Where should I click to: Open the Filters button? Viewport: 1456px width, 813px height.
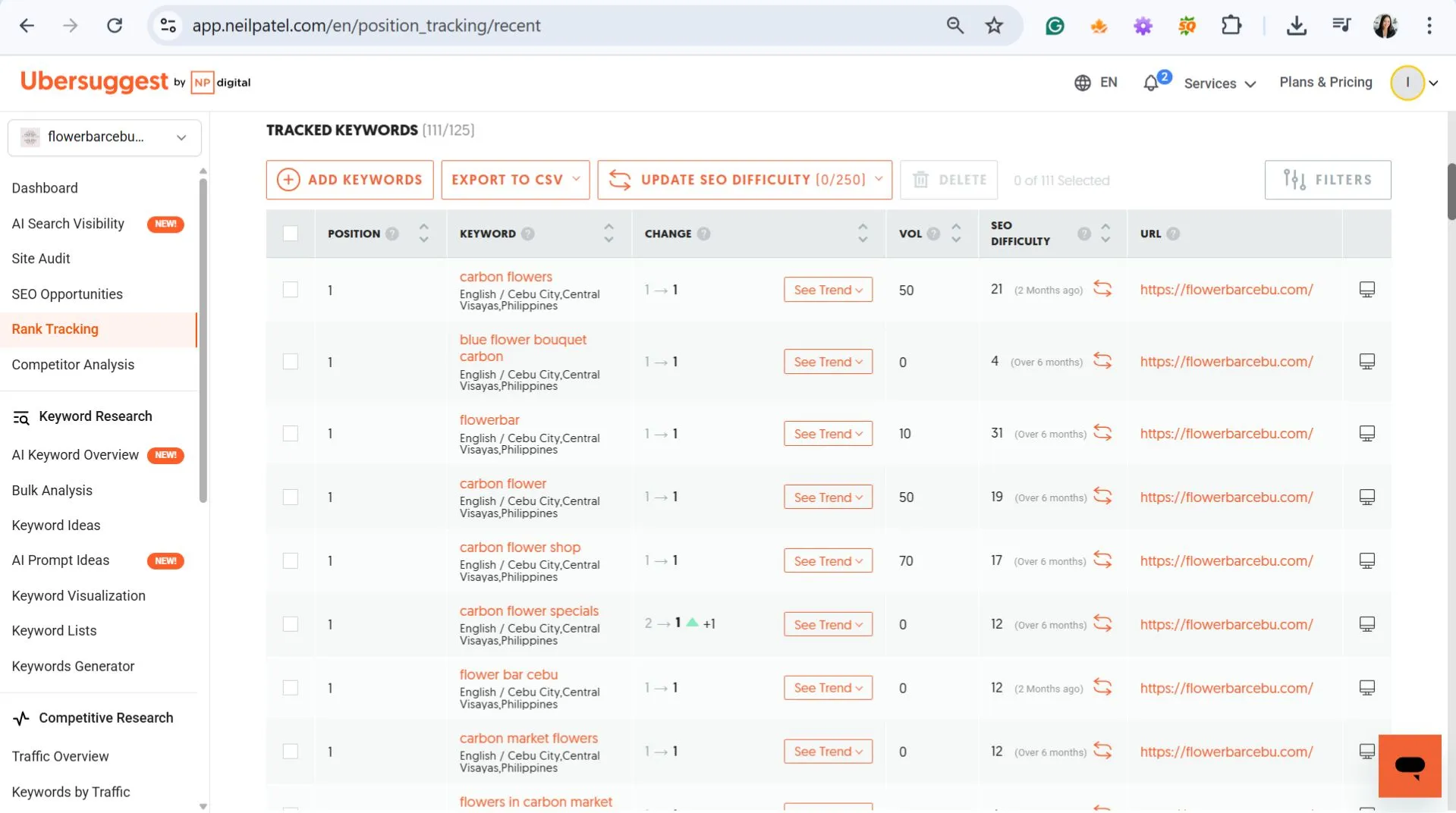pyautogui.click(x=1327, y=180)
